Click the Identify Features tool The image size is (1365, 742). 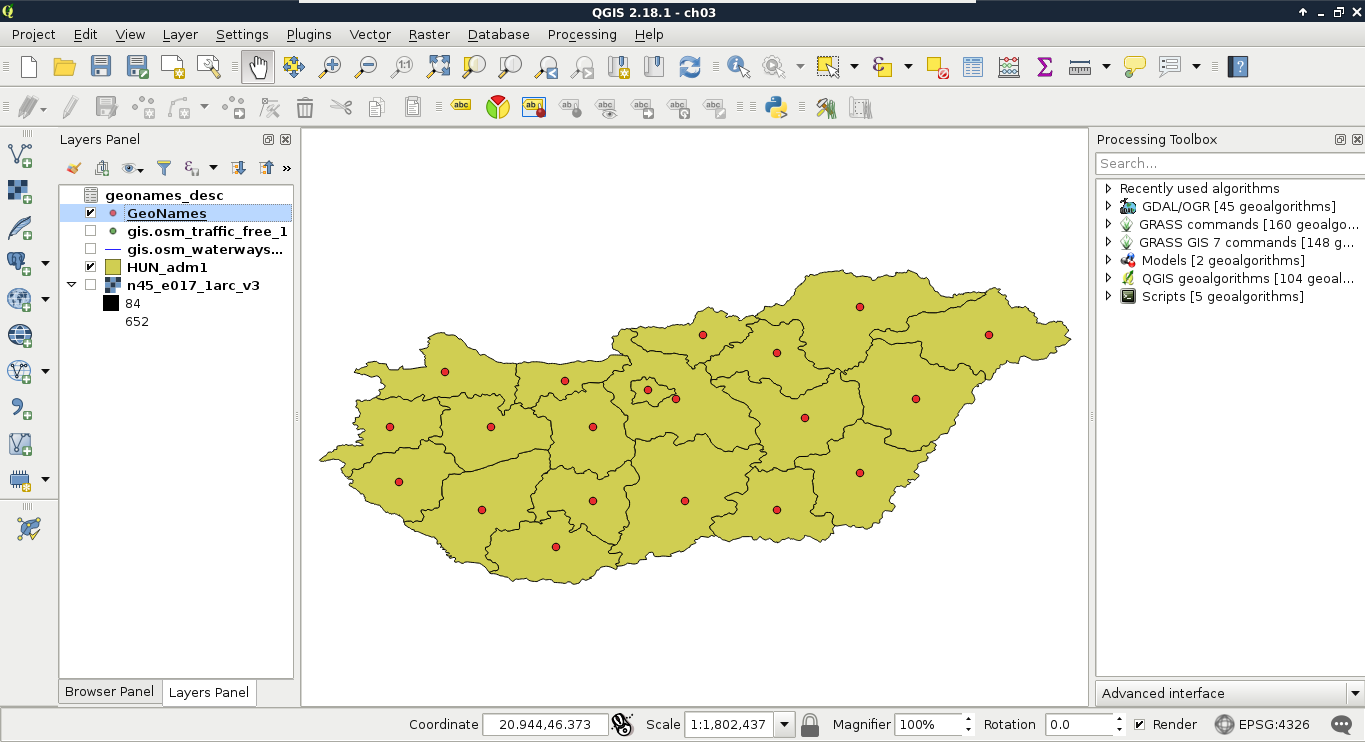click(x=738, y=67)
